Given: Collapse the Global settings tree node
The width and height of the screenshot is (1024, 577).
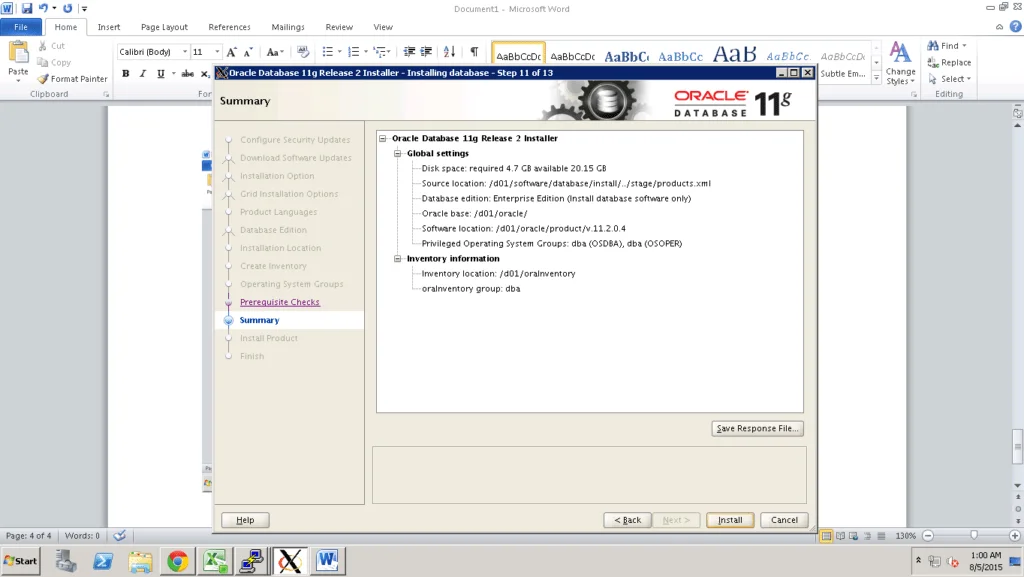Looking at the screenshot, I should [x=397, y=153].
